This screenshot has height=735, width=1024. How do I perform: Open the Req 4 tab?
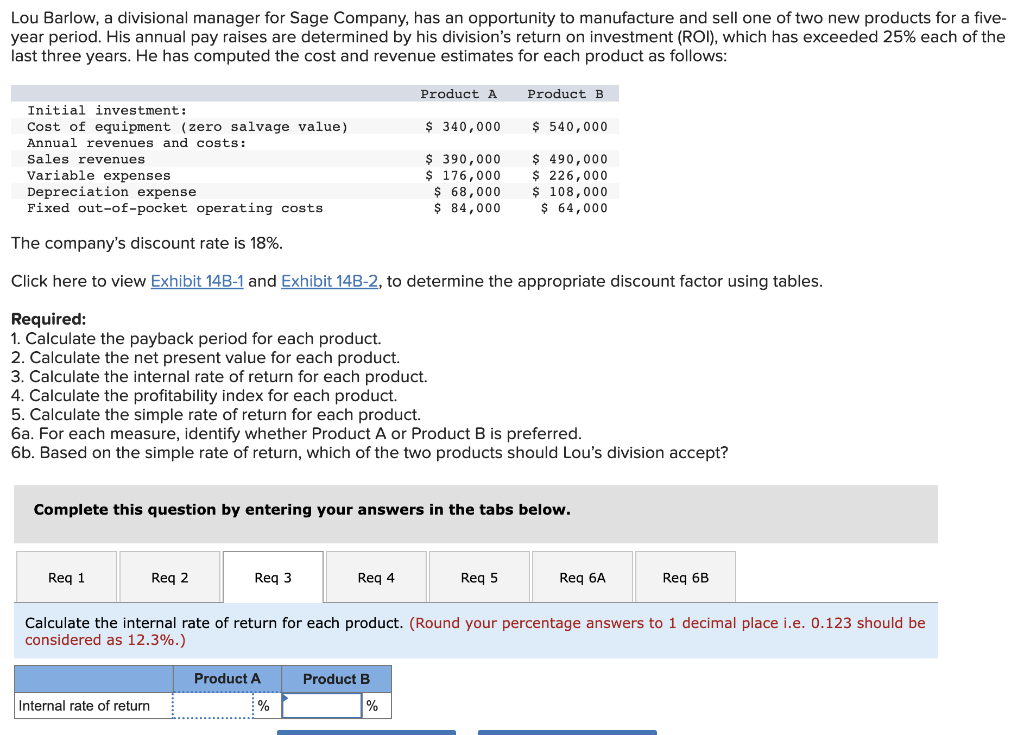point(375,576)
